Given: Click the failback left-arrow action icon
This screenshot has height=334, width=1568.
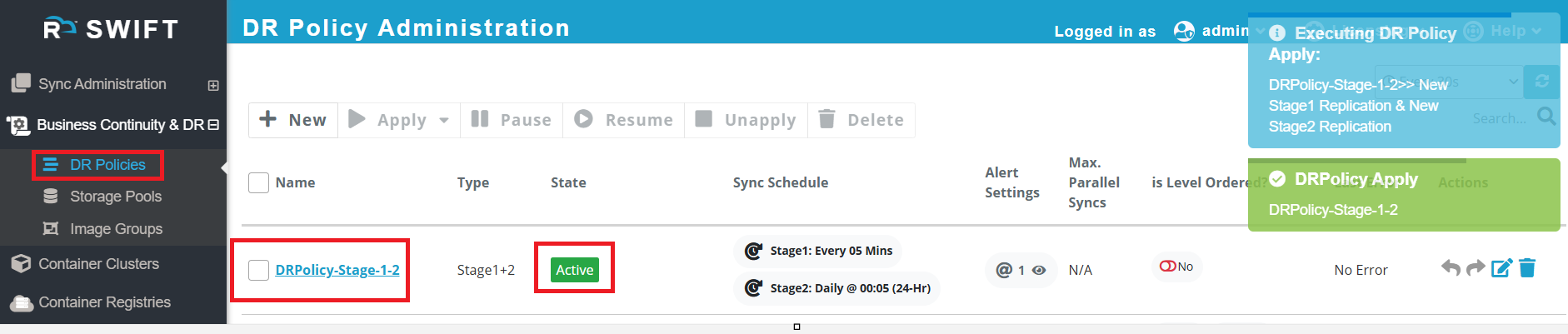Looking at the screenshot, I should point(1451,268).
